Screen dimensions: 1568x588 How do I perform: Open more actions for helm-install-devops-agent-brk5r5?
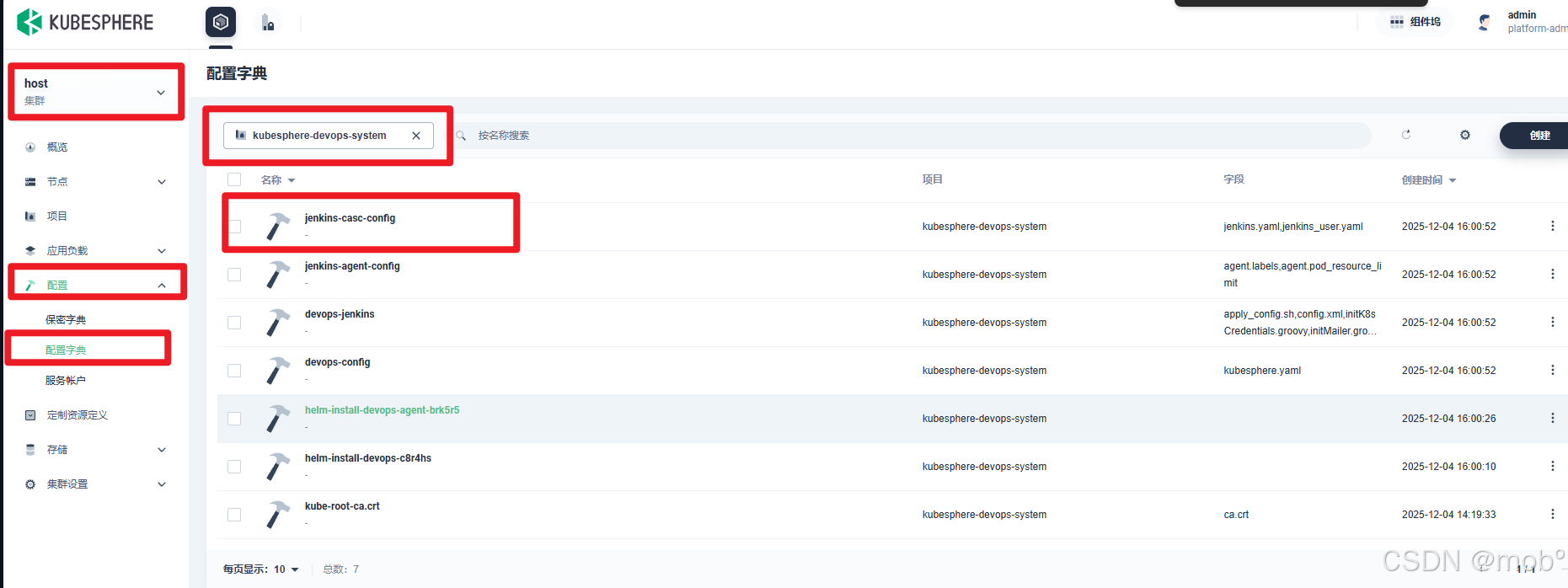1552,418
